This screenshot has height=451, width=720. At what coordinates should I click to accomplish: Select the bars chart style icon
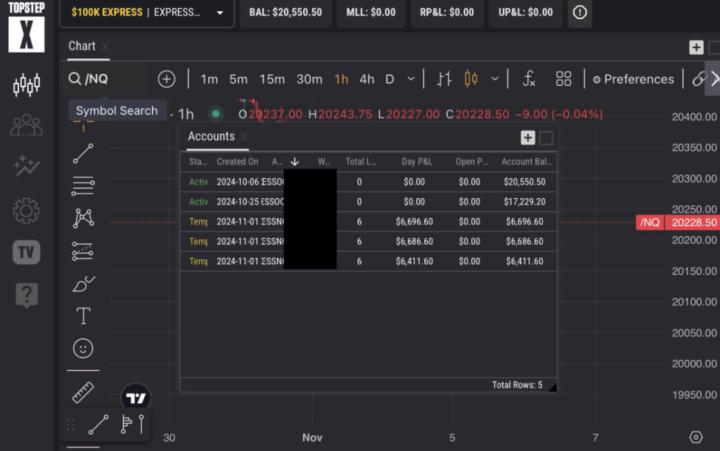pos(444,79)
